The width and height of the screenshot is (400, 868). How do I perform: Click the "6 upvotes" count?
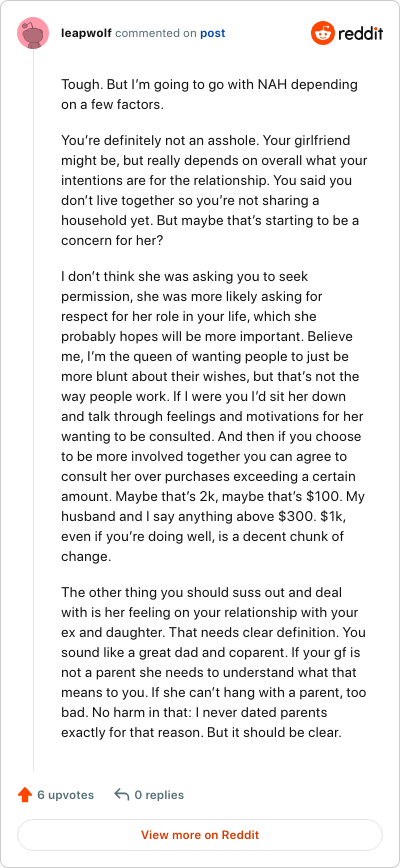66,795
